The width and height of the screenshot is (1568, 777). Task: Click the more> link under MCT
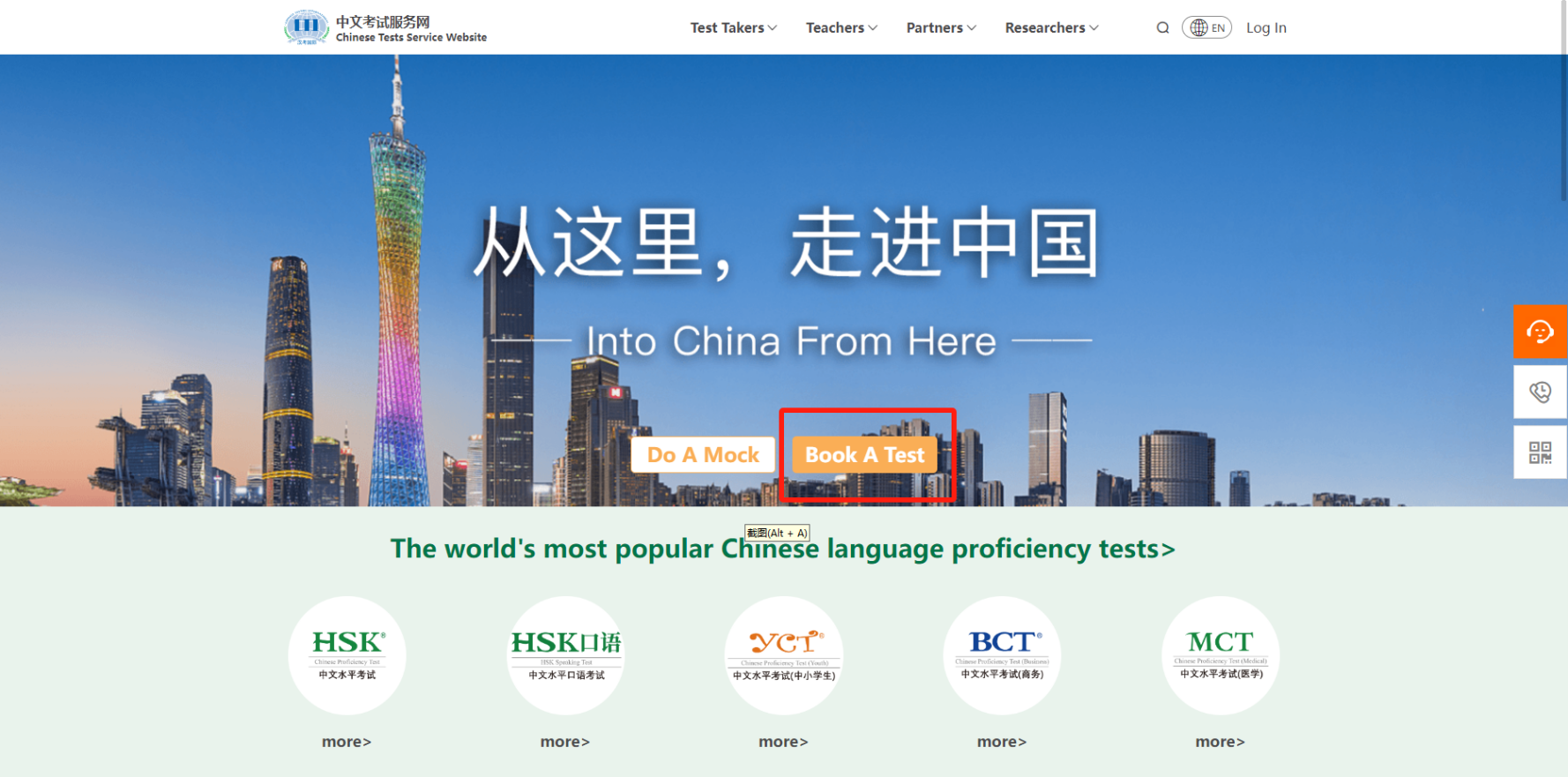pos(1220,742)
